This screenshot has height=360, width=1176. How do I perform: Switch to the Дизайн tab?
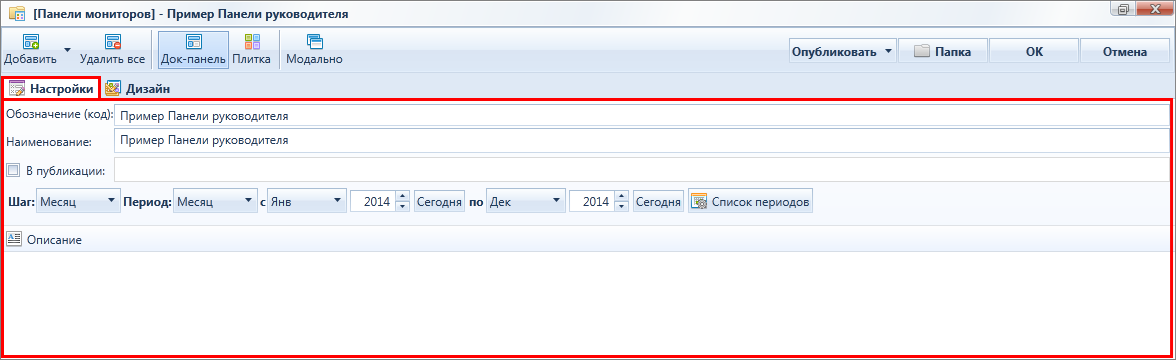(x=138, y=88)
